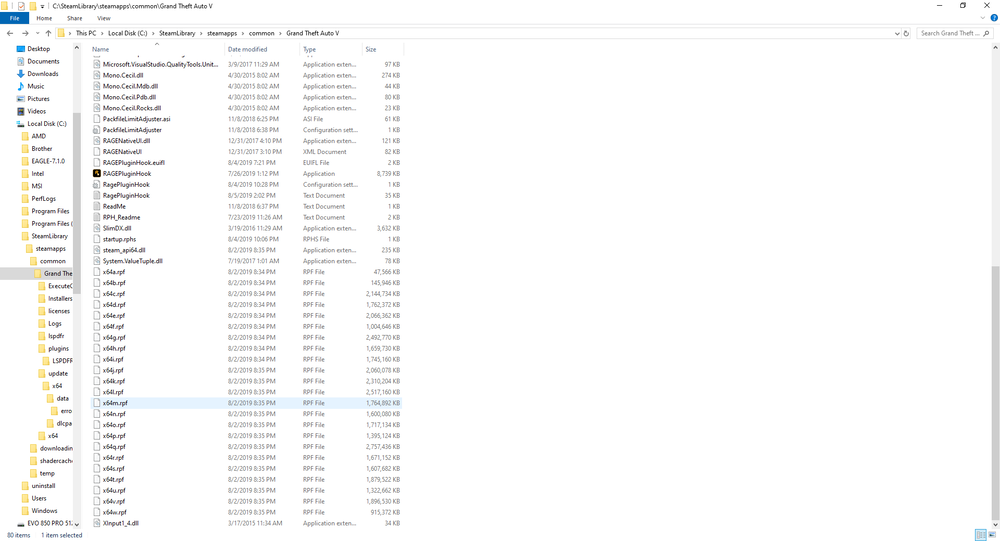Select the Mono.Cecil.dll file icon
This screenshot has height=541, width=1000.
97,75
